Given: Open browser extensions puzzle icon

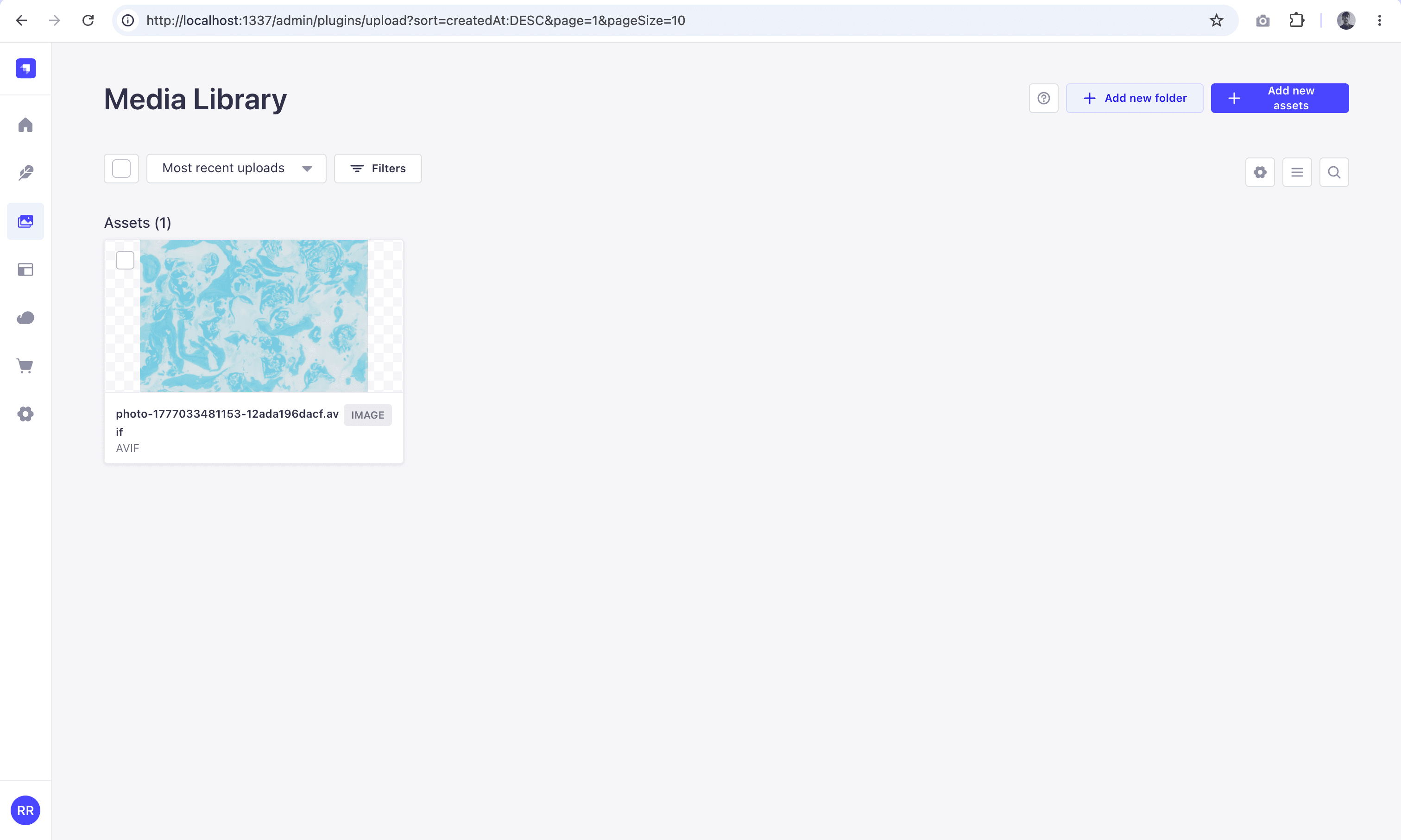Looking at the screenshot, I should (x=1297, y=20).
